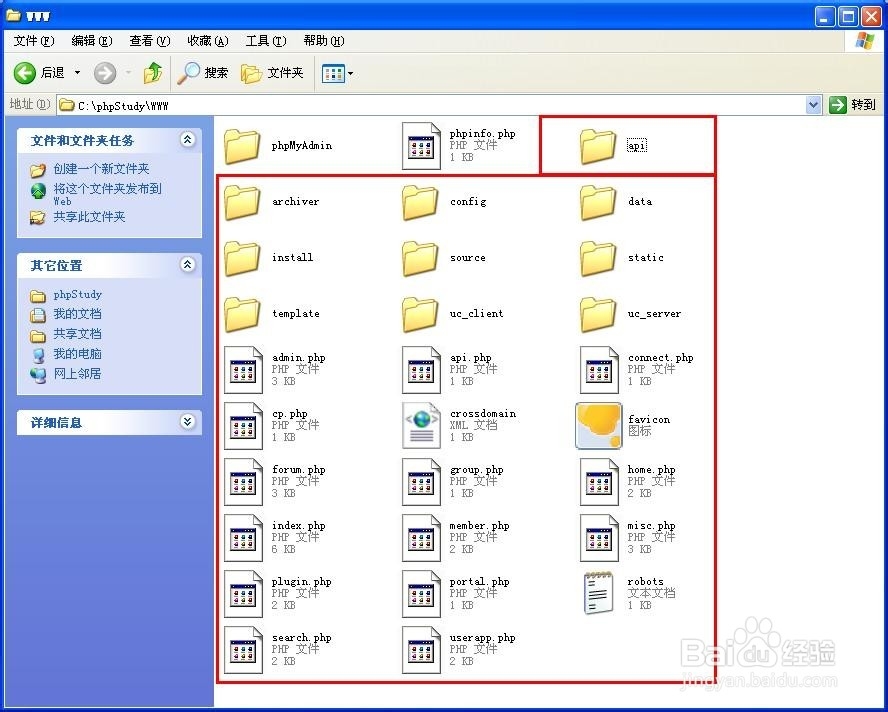Select the search.php file icon
Viewport: 888px width, 712px height.
tap(243, 650)
